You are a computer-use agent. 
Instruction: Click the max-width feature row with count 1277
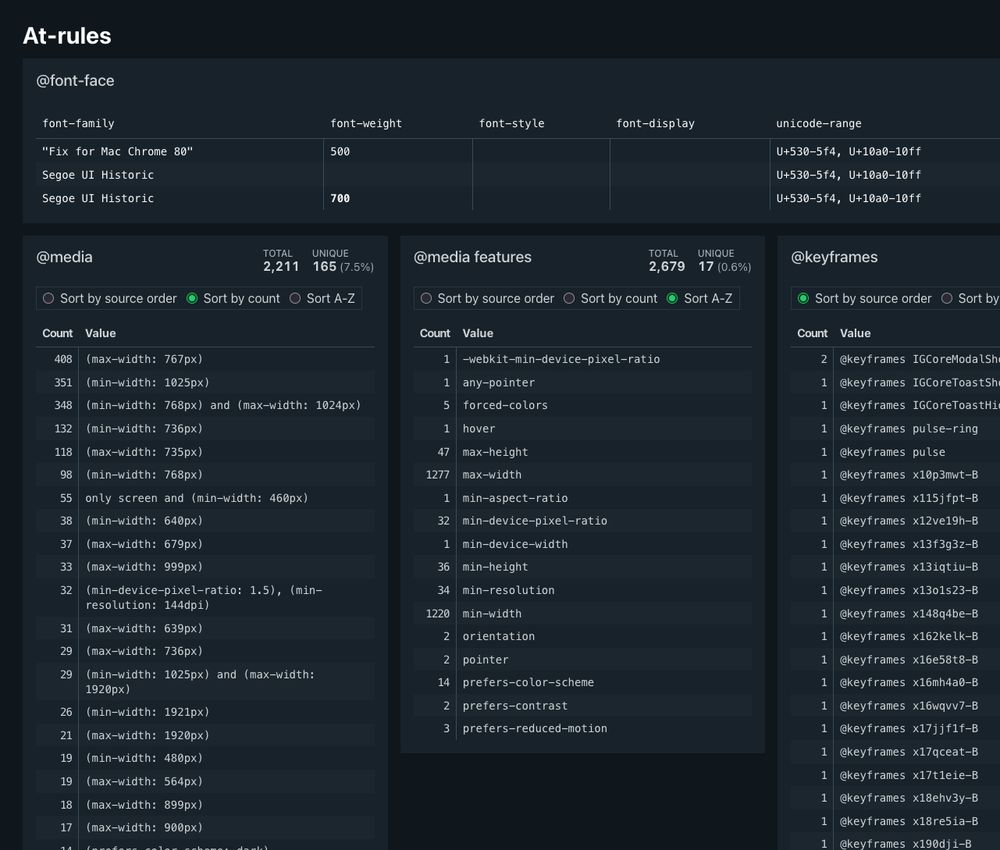pyautogui.click(x=582, y=475)
